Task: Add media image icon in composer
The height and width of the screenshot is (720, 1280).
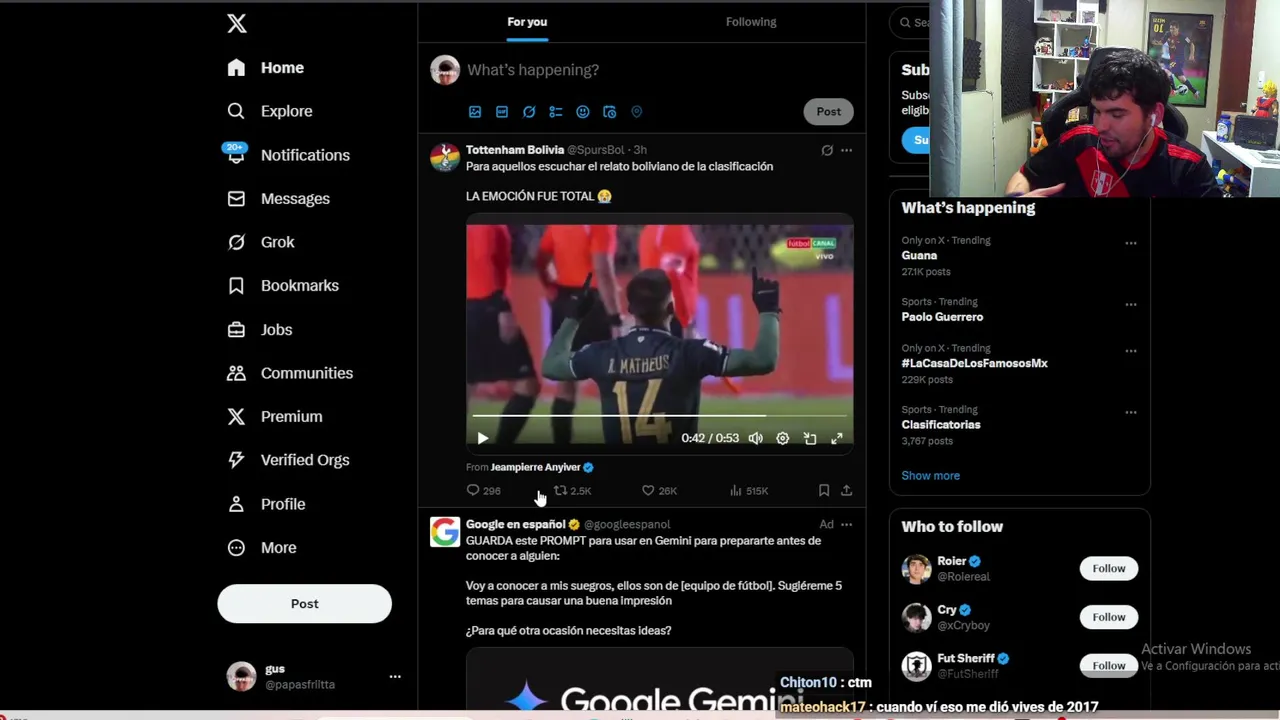Action: pyautogui.click(x=475, y=112)
